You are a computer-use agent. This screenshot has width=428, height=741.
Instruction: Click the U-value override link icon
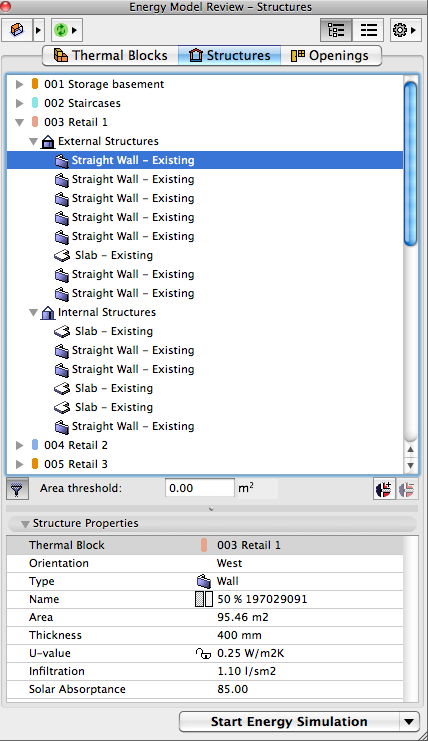click(203, 654)
